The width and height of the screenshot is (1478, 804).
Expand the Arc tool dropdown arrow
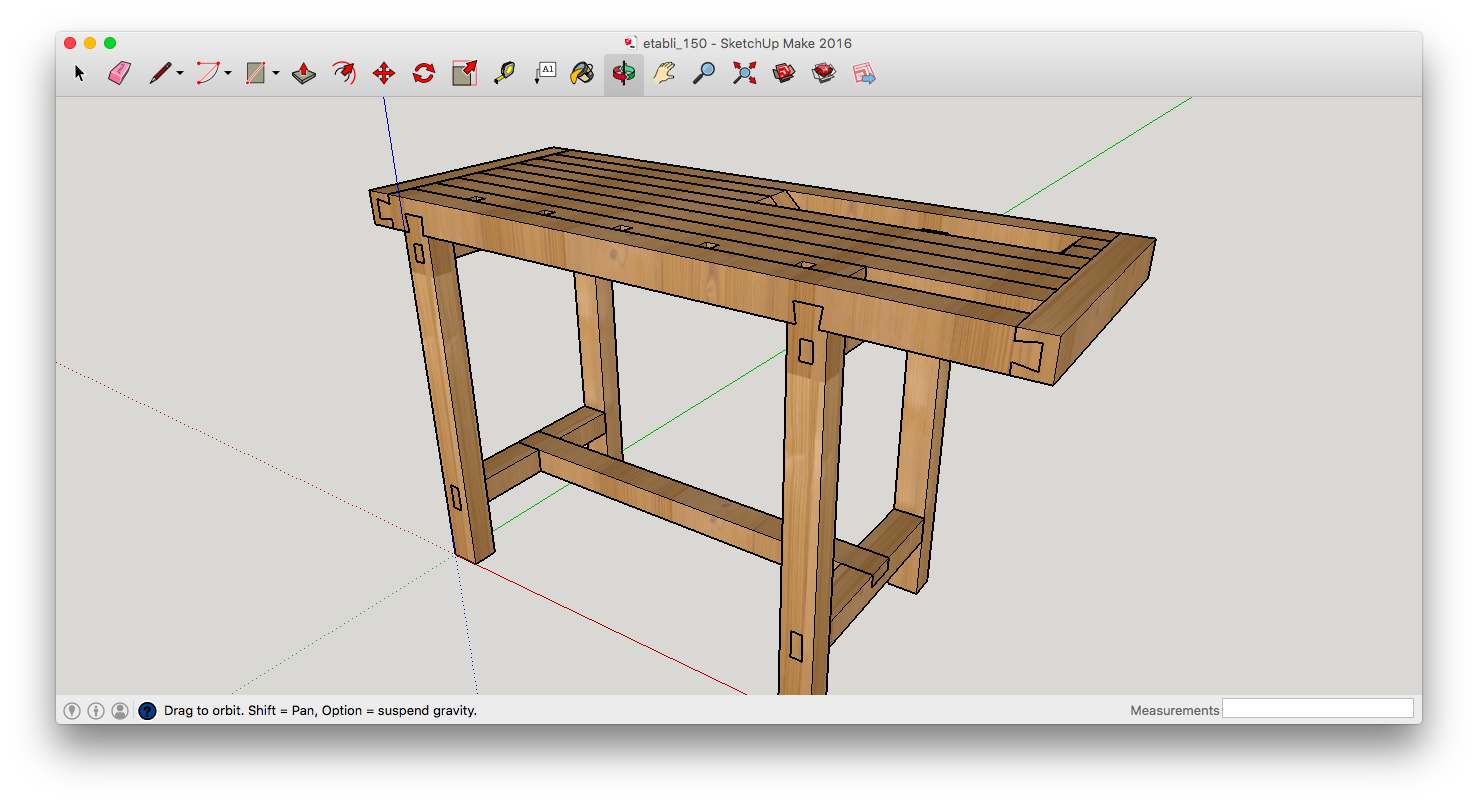tap(228, 73)
